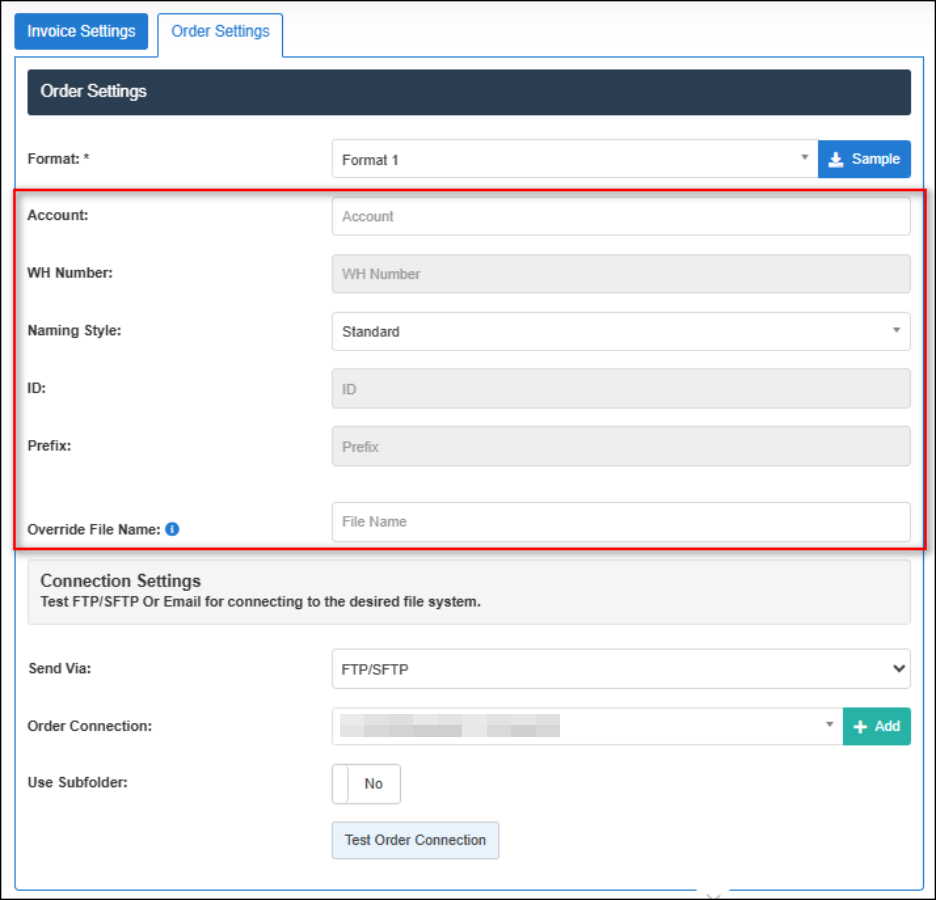Select the Order Settings tab
936x900 pixels.
pyautogui.click(x=220, y=31)
